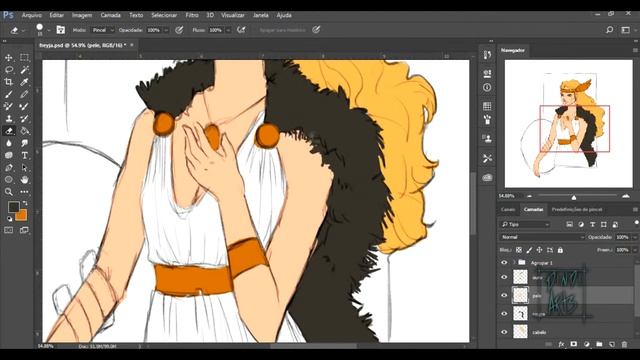Change screen mode at toolbox bottom
The width and height of the screenshot is (640, 360).
tap(24, 230)
